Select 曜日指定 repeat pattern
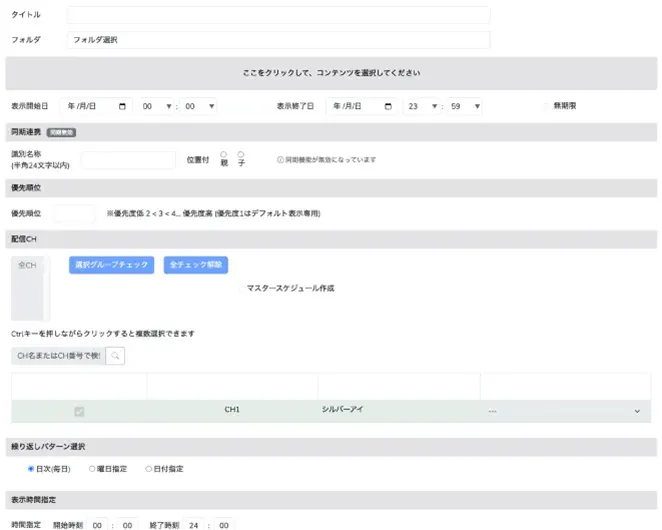This screenshot has width=662, height=530. pos(92,468)
